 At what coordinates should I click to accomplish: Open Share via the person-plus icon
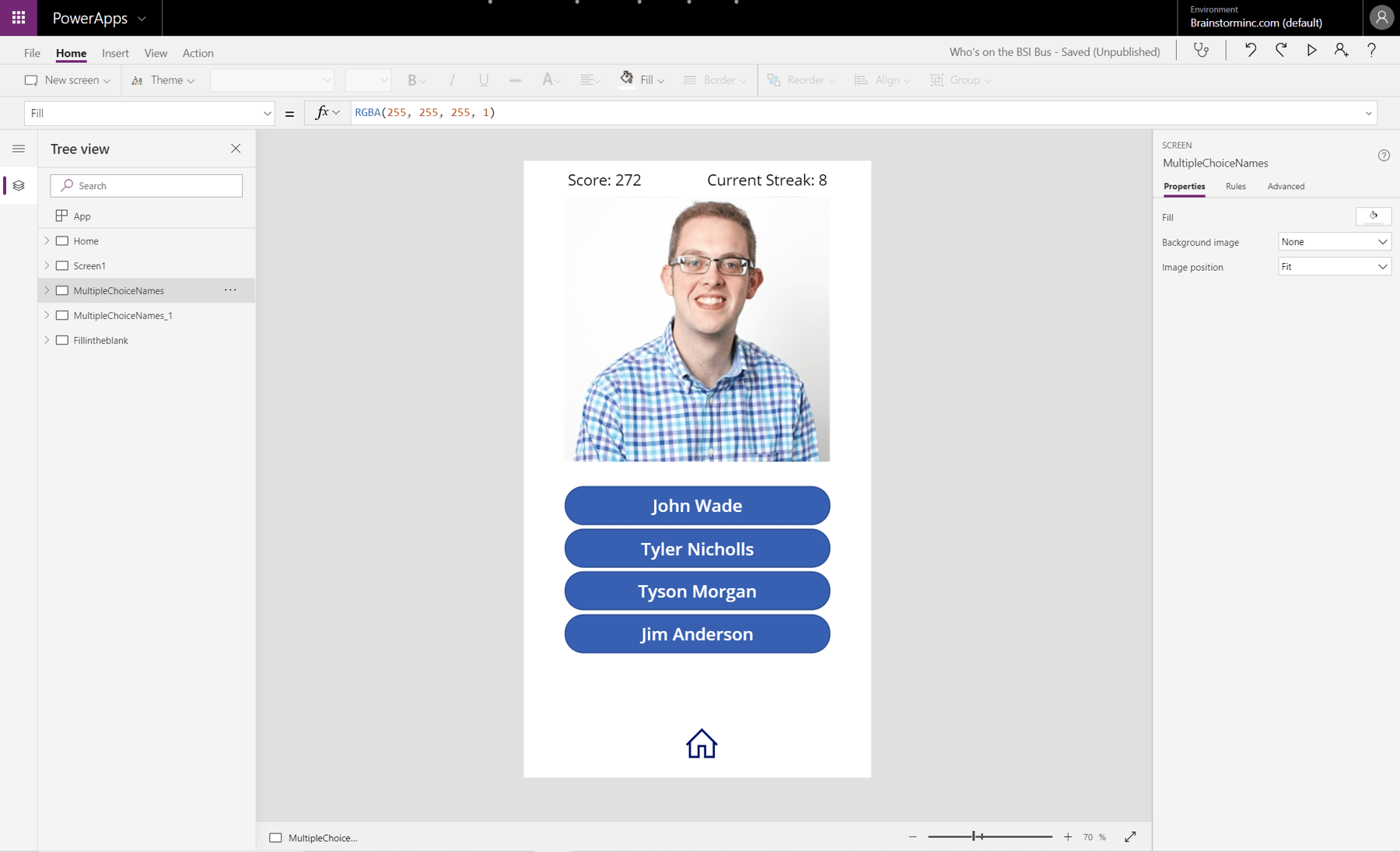tap(1341, 50)
